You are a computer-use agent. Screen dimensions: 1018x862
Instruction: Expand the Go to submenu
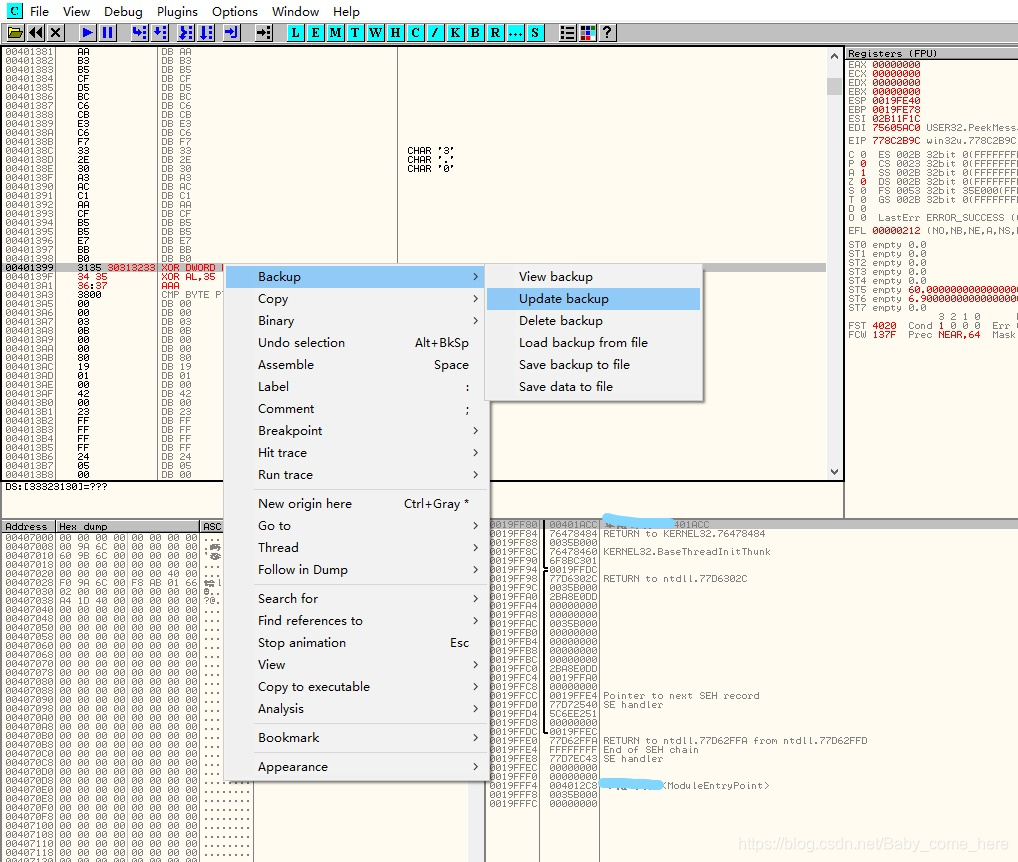tap(356, 526)
